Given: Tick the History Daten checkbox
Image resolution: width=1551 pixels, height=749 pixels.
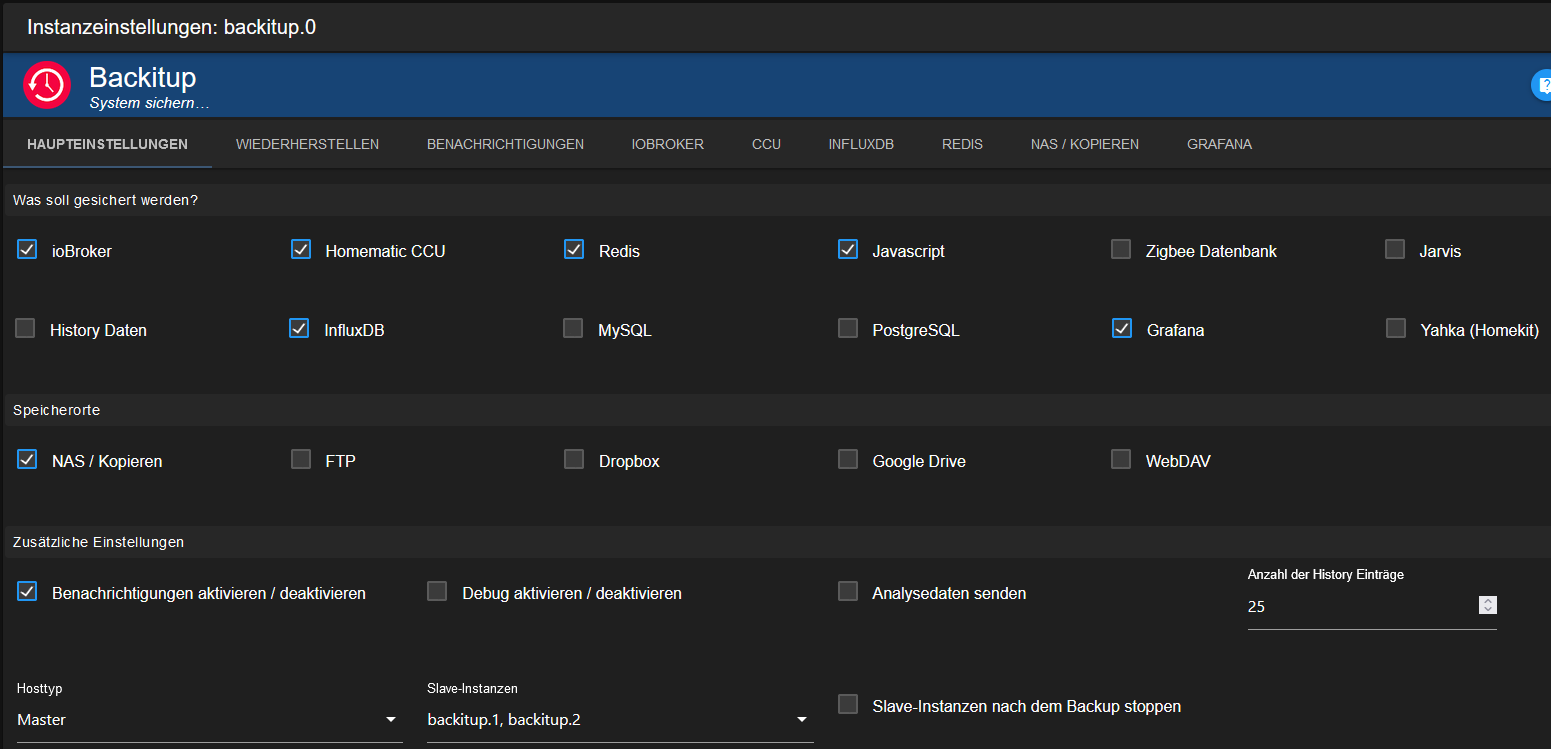Looking at the screenshot, I should point(25,328).
